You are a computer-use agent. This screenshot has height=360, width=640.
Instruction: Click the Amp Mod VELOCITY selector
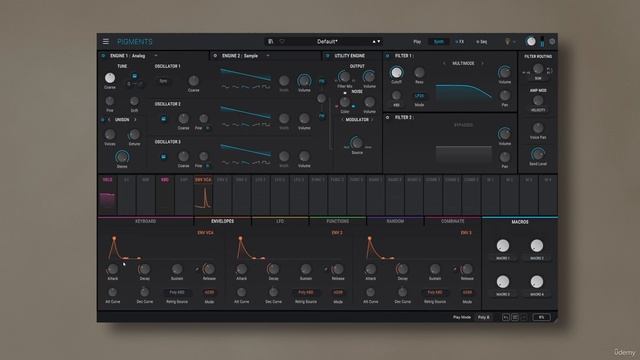(x=538, y=110)
